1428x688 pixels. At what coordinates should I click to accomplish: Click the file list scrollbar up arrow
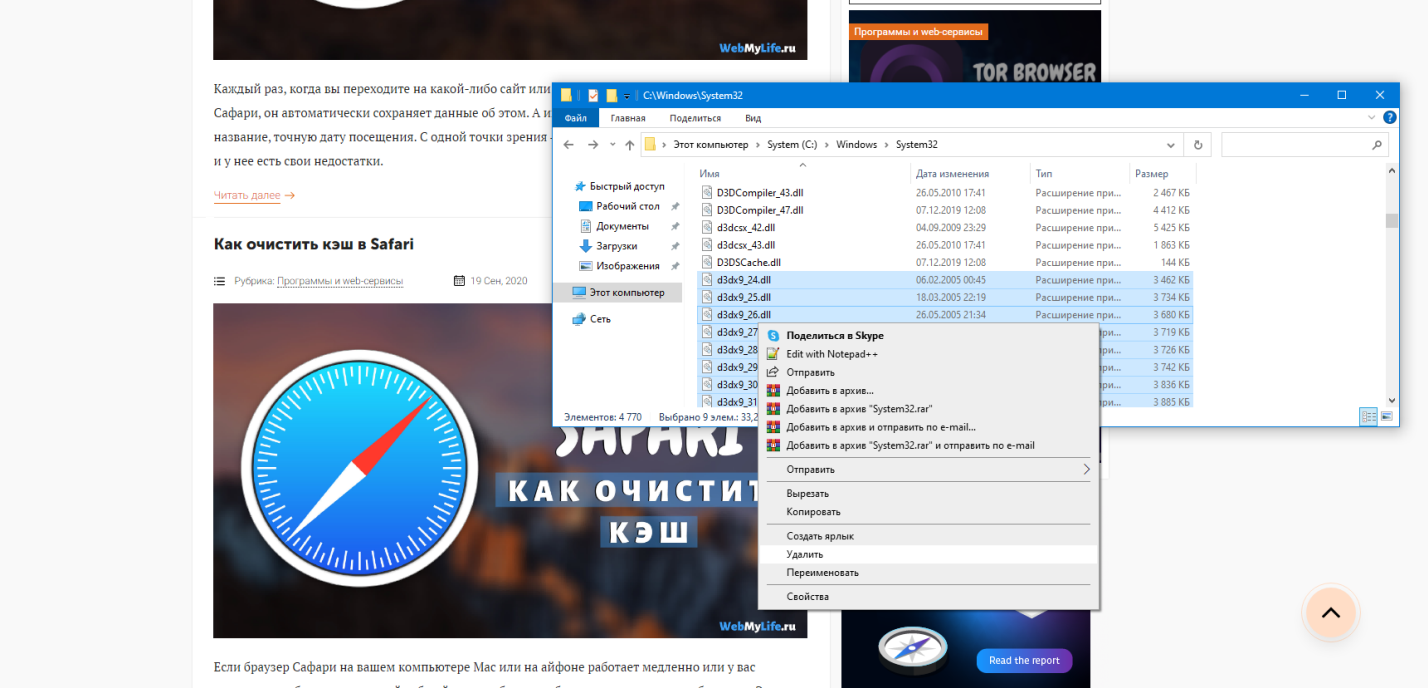click(1392, 172)
